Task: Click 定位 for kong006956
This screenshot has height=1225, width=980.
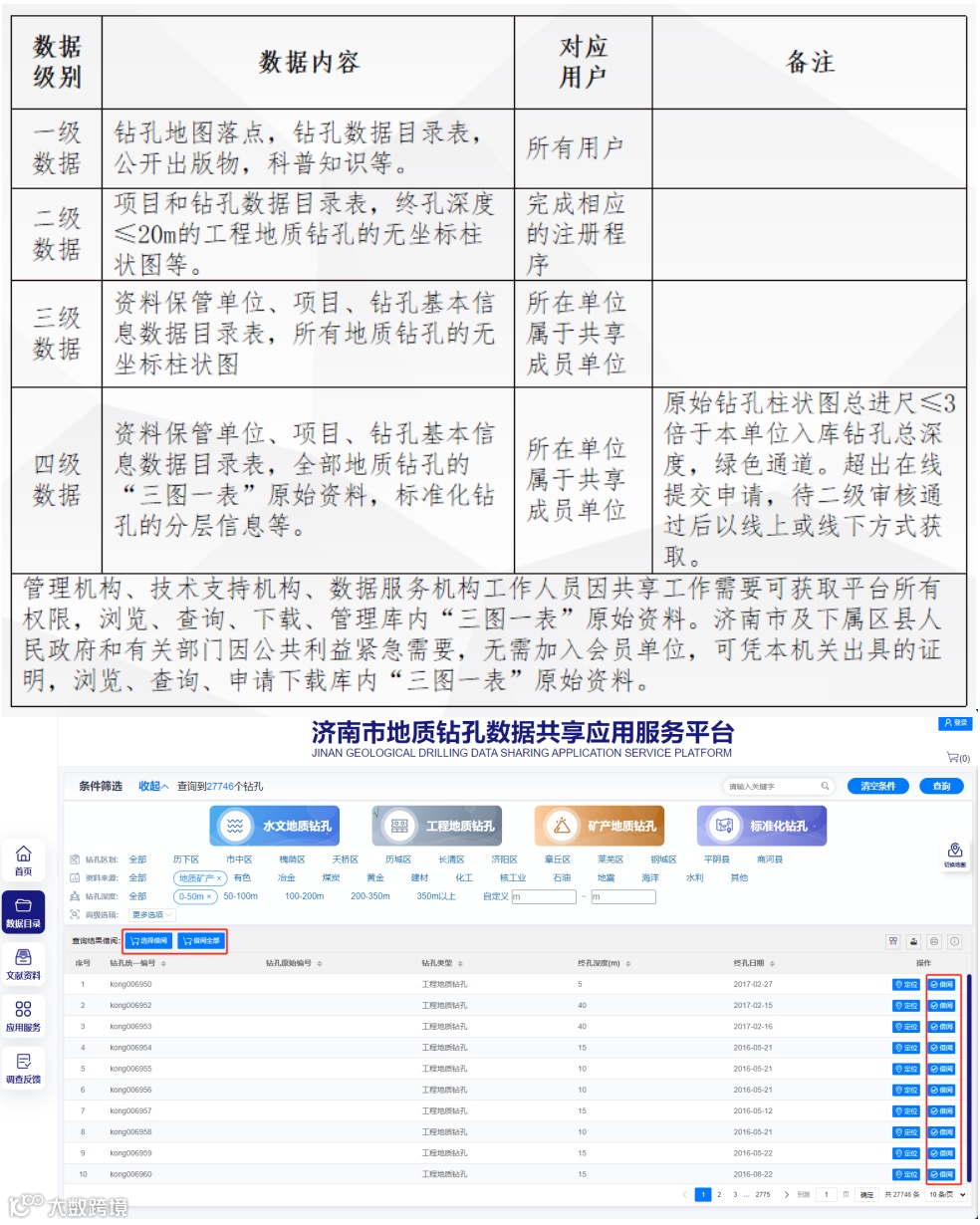Action: pyautogui.click(x=906, y=1091)
